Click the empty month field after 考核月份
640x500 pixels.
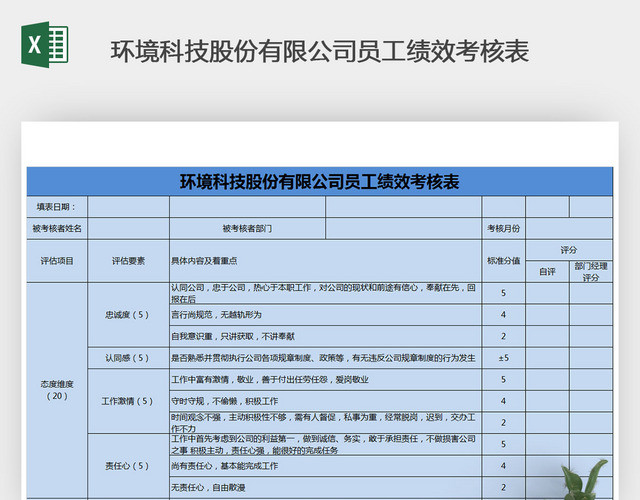(x=569, y=229)
